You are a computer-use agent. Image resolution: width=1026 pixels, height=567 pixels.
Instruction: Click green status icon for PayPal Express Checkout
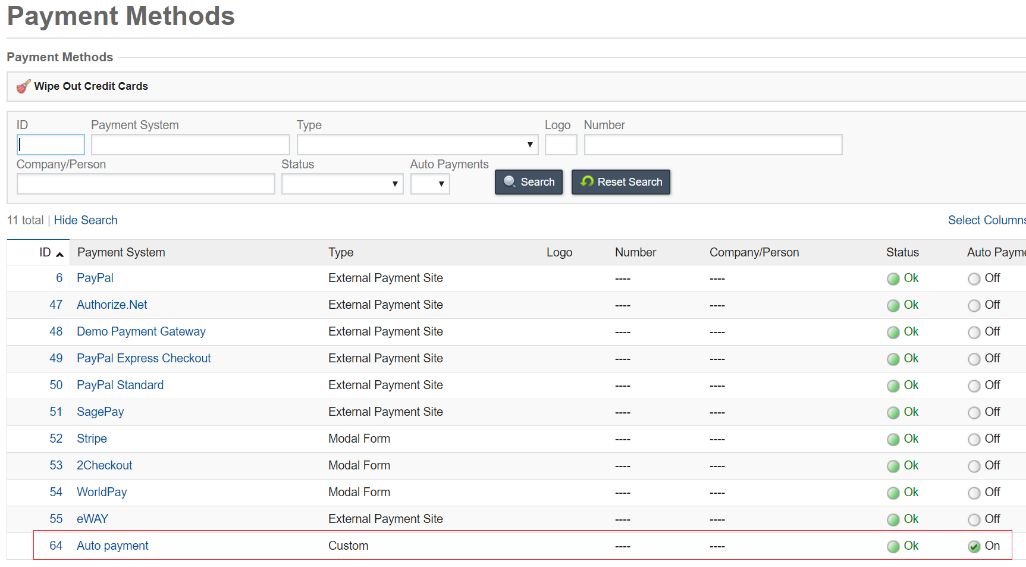(x=893, y=360)
